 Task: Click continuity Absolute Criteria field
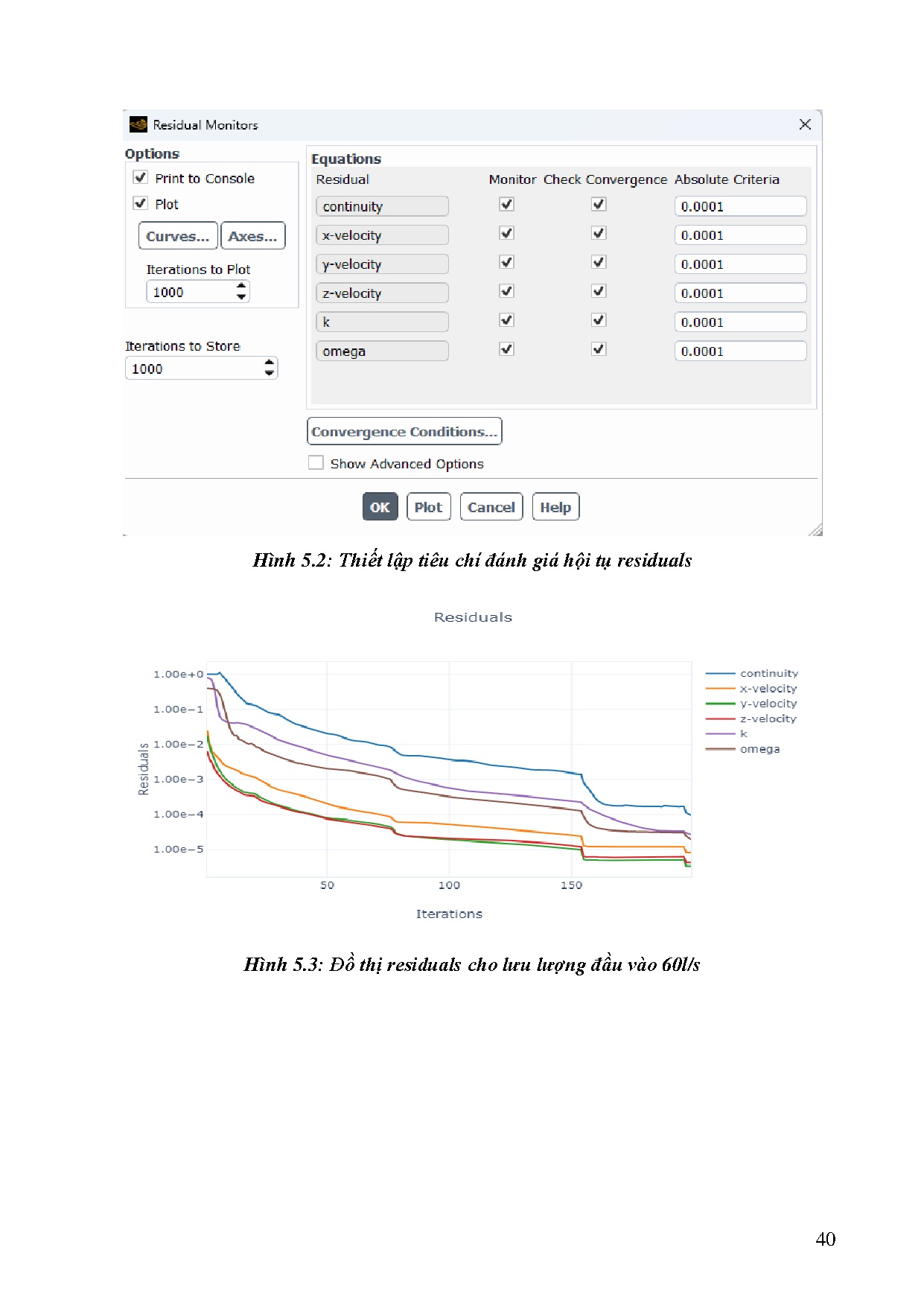pos(739,206)
